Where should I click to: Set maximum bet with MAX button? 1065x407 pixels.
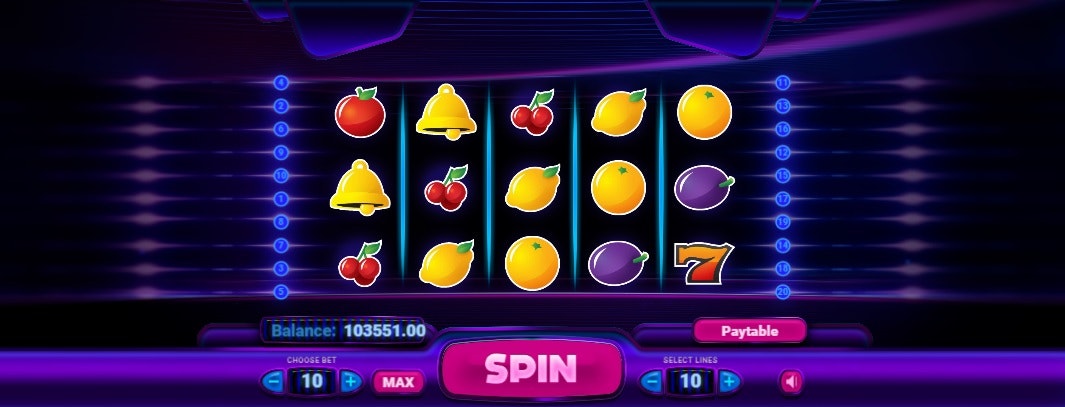coord(398,382)
